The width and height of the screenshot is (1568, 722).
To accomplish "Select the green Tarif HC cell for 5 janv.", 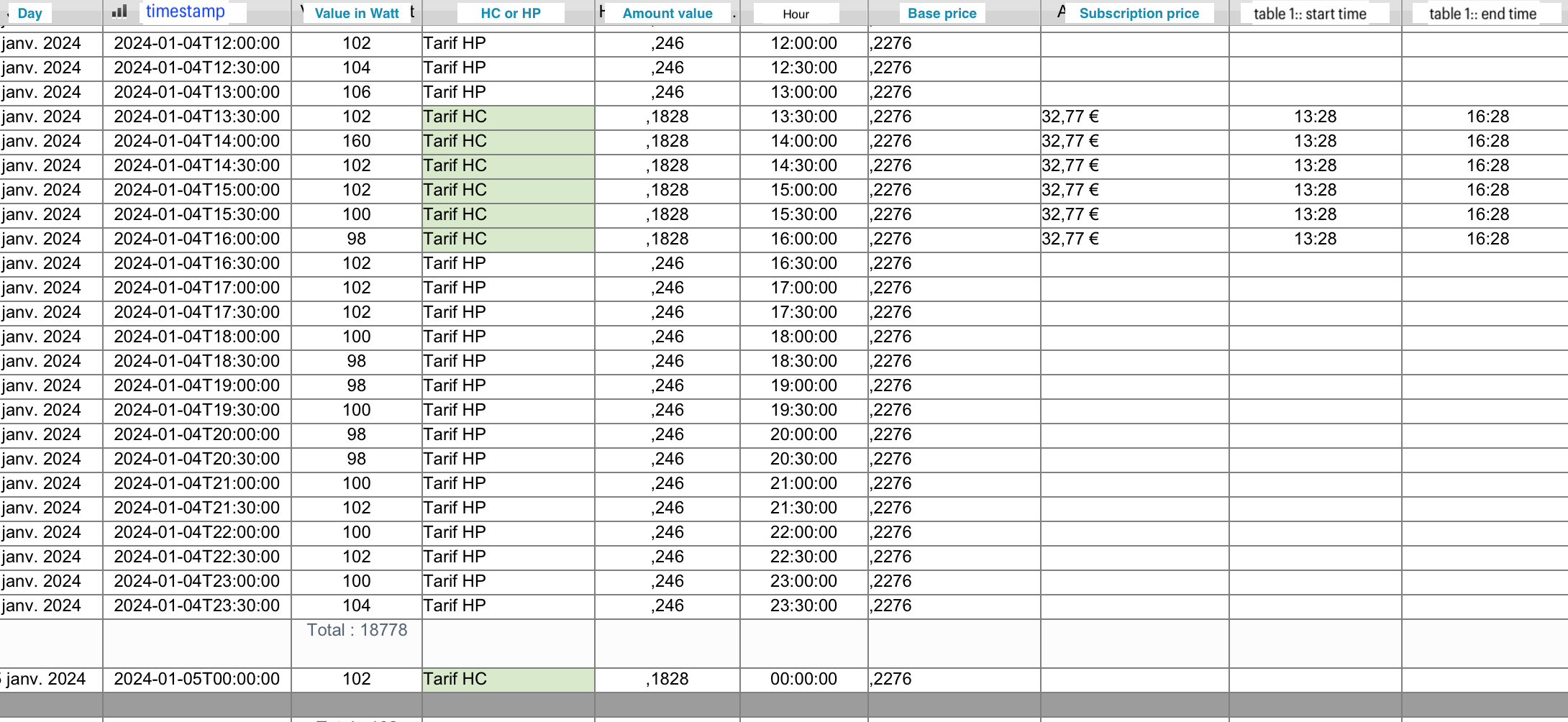I will click(x=509, y=679).
